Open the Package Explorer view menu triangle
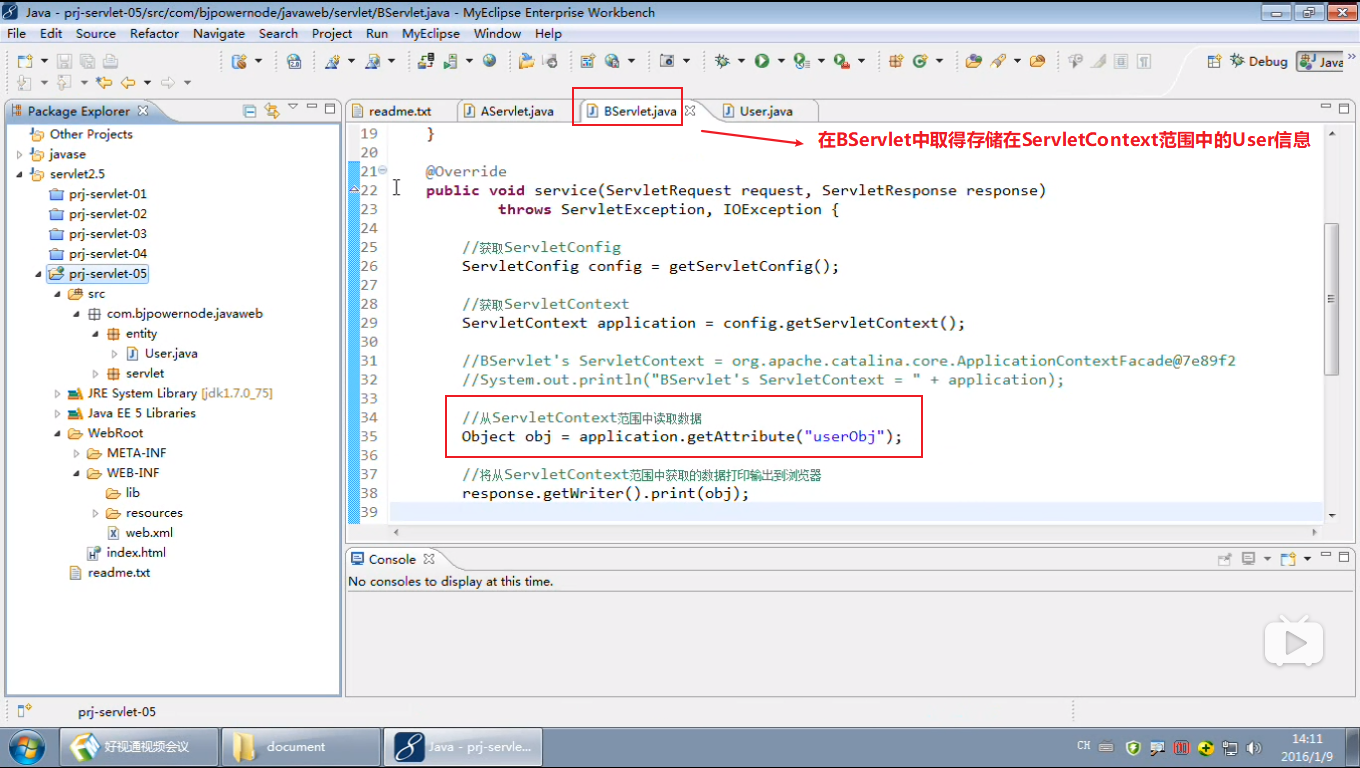 click(293, 107)
